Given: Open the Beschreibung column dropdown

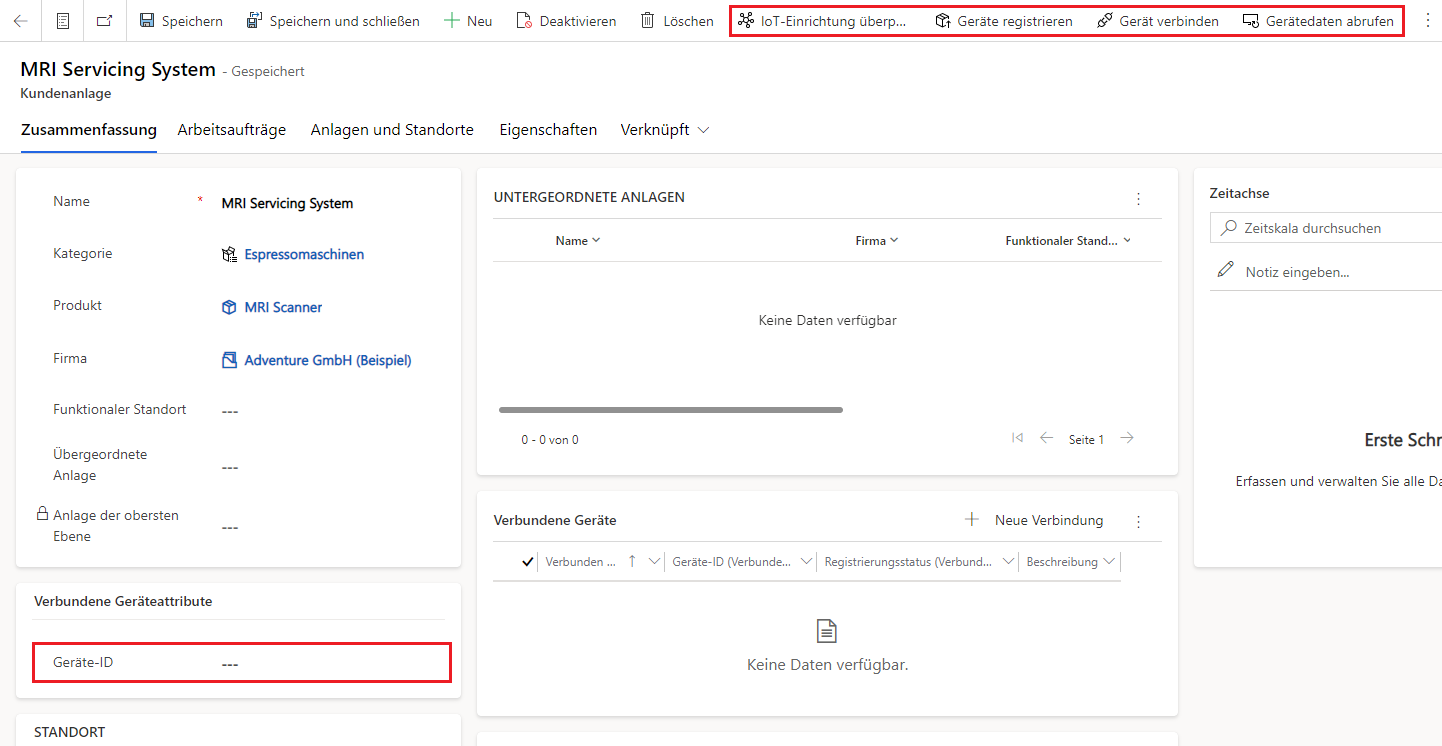Looking at the screenshot, I should pos(1109,562).
